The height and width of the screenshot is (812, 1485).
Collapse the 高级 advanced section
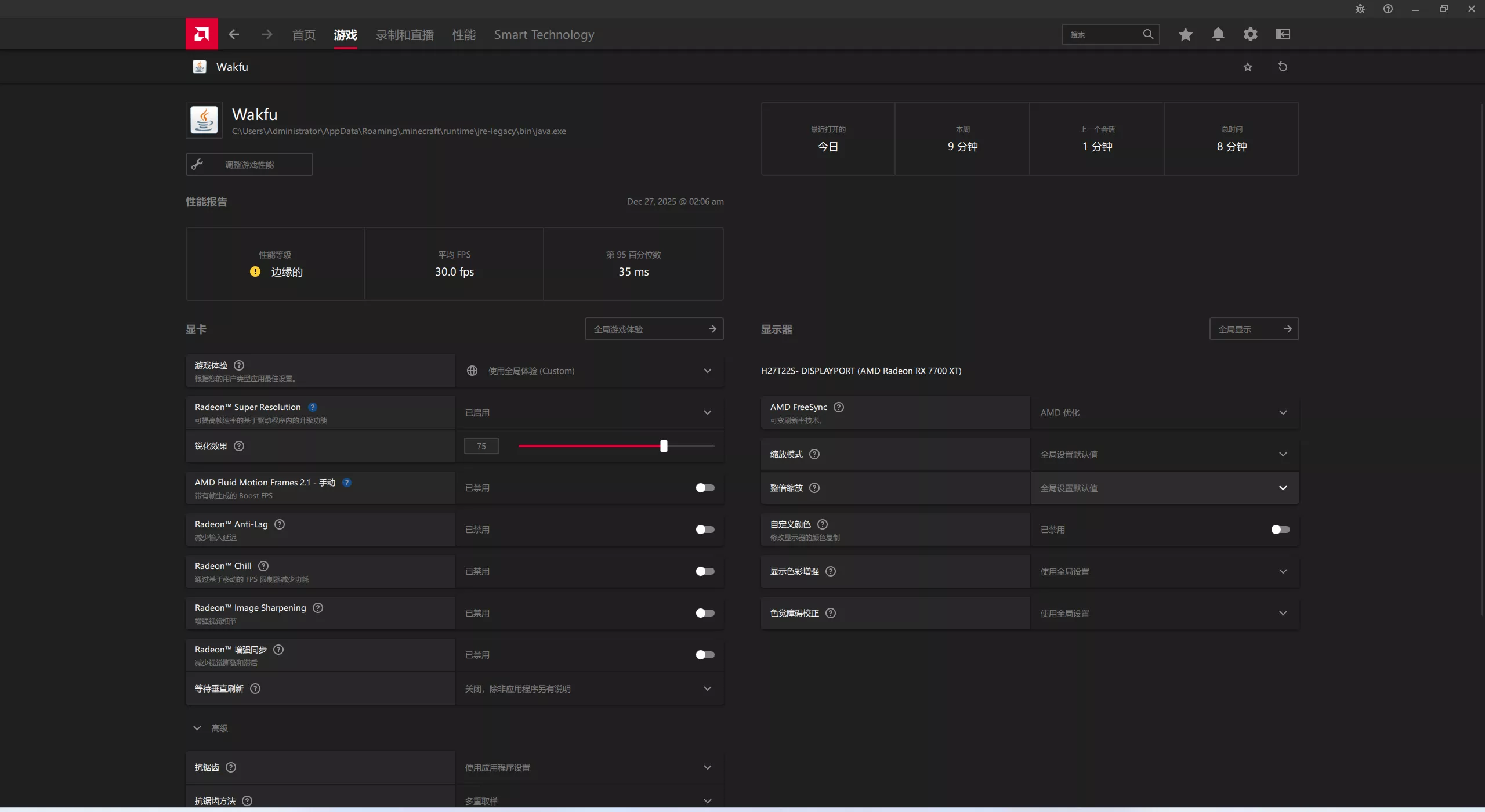(197, 728)
